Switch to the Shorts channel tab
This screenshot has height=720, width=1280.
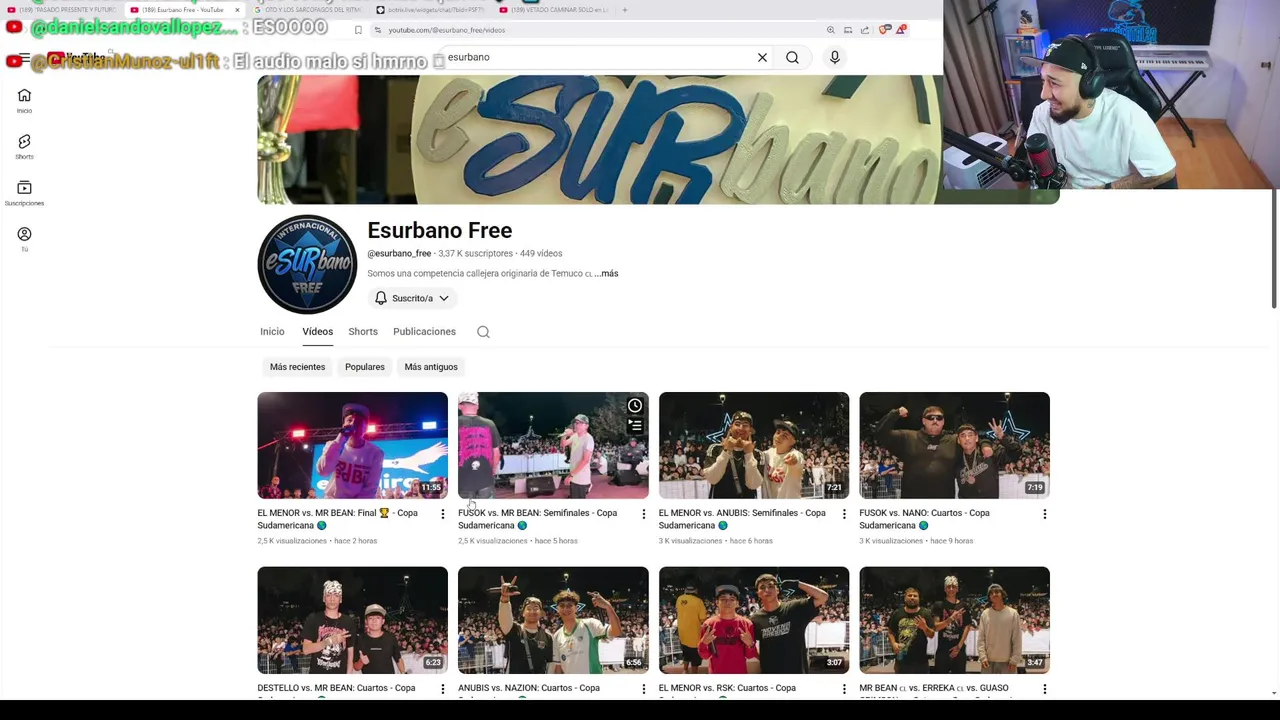coord(363,332)
